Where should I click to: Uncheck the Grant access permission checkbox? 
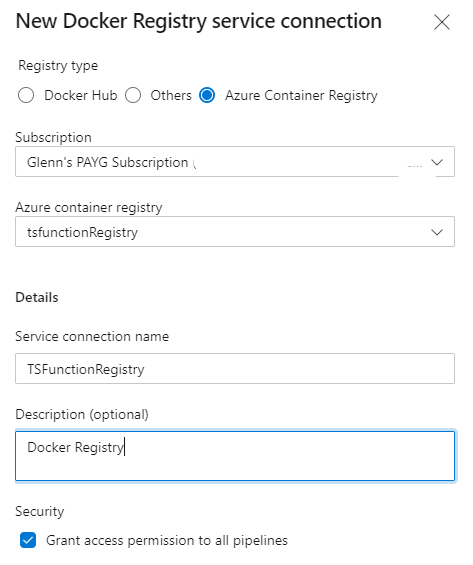[28, 540]
